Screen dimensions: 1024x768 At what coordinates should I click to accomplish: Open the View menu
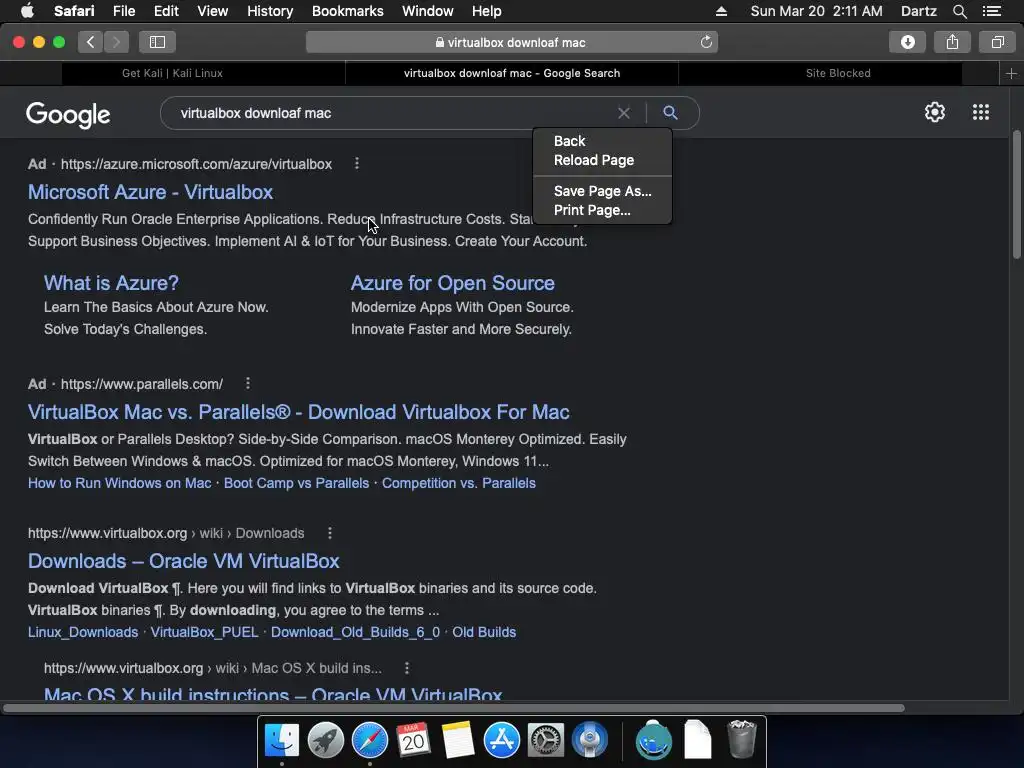pyautogui.click(x=212, y=11)
